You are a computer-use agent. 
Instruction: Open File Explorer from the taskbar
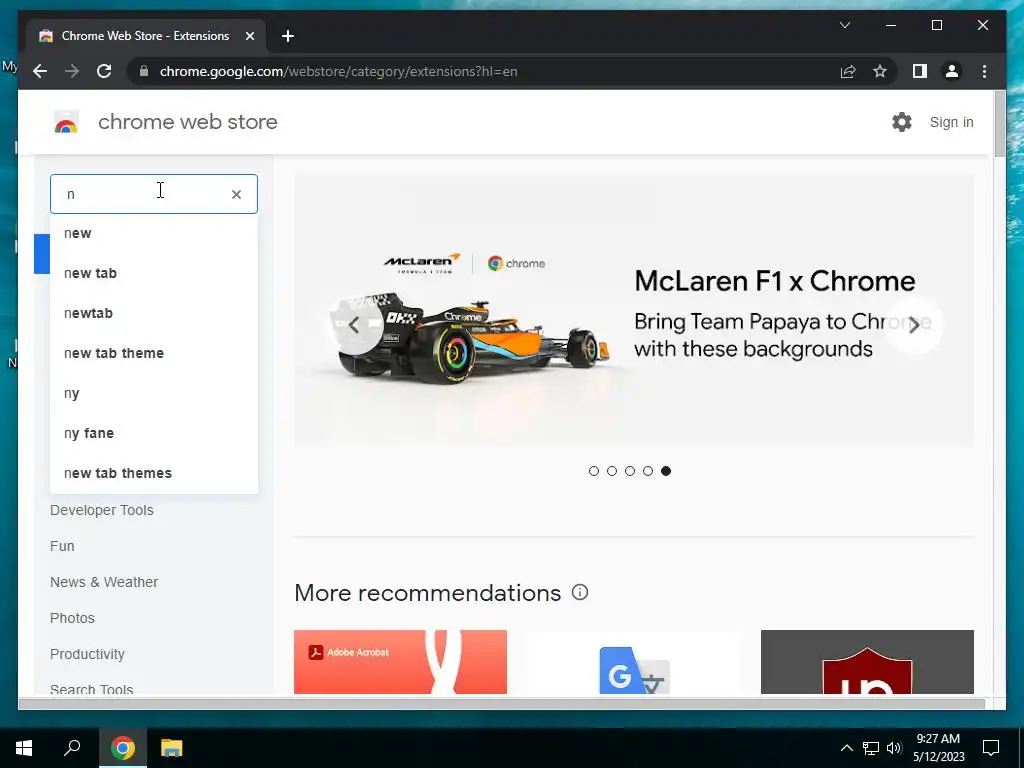(172, 748)
